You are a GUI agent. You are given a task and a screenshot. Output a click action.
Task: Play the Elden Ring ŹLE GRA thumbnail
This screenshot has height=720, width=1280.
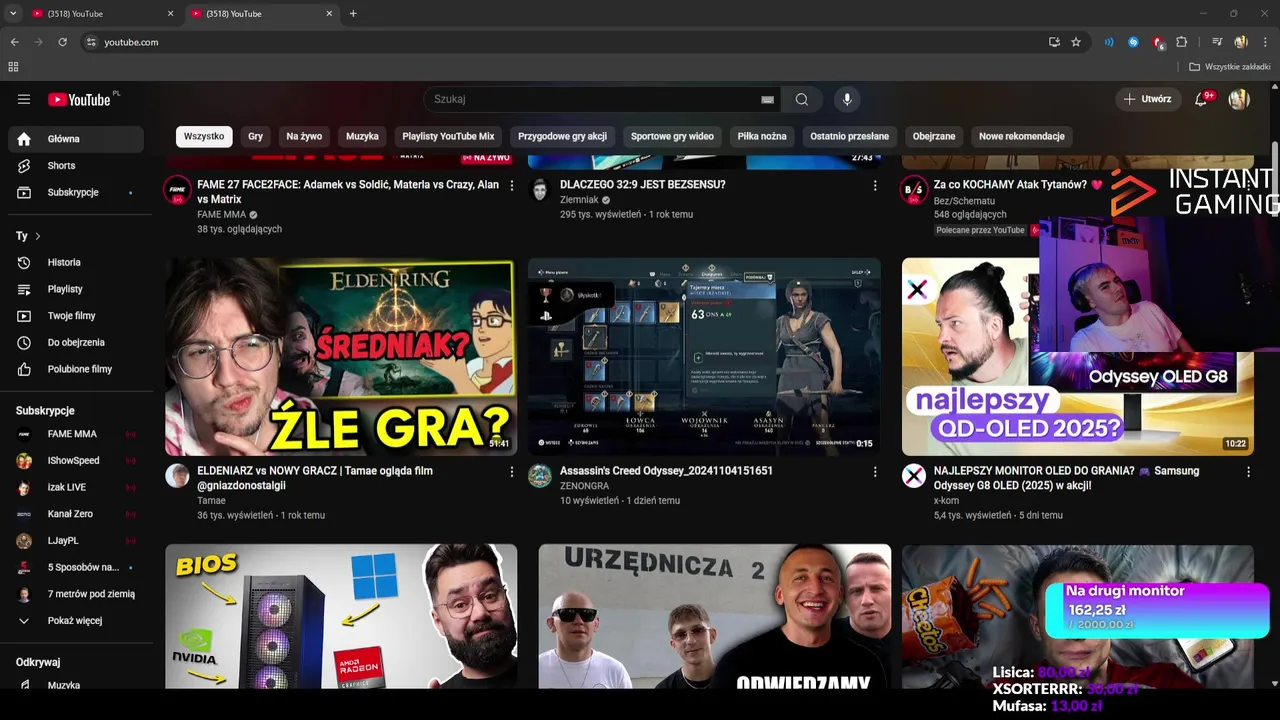coord(341,357)
